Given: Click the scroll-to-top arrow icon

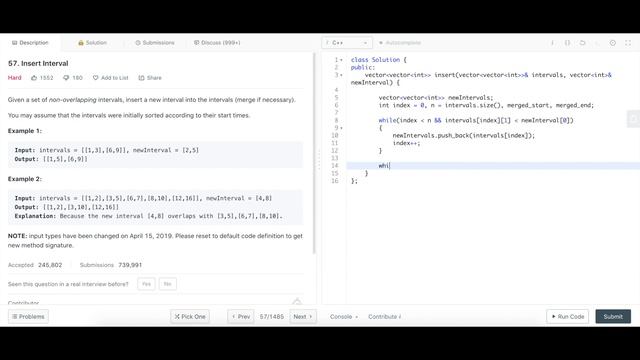Looking at the screenshot, I should point(297,301).
